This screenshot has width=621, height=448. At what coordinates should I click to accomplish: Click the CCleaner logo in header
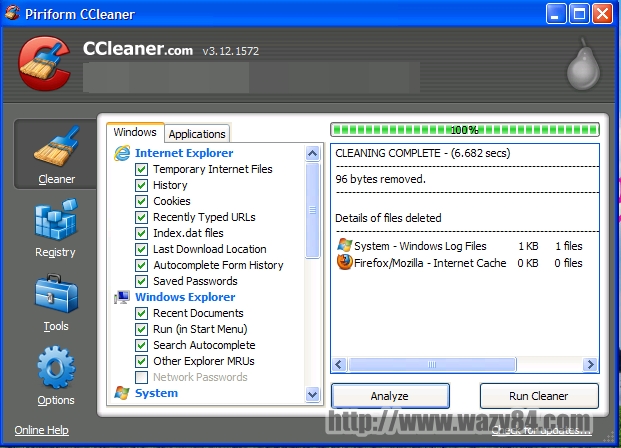(44, 63)
